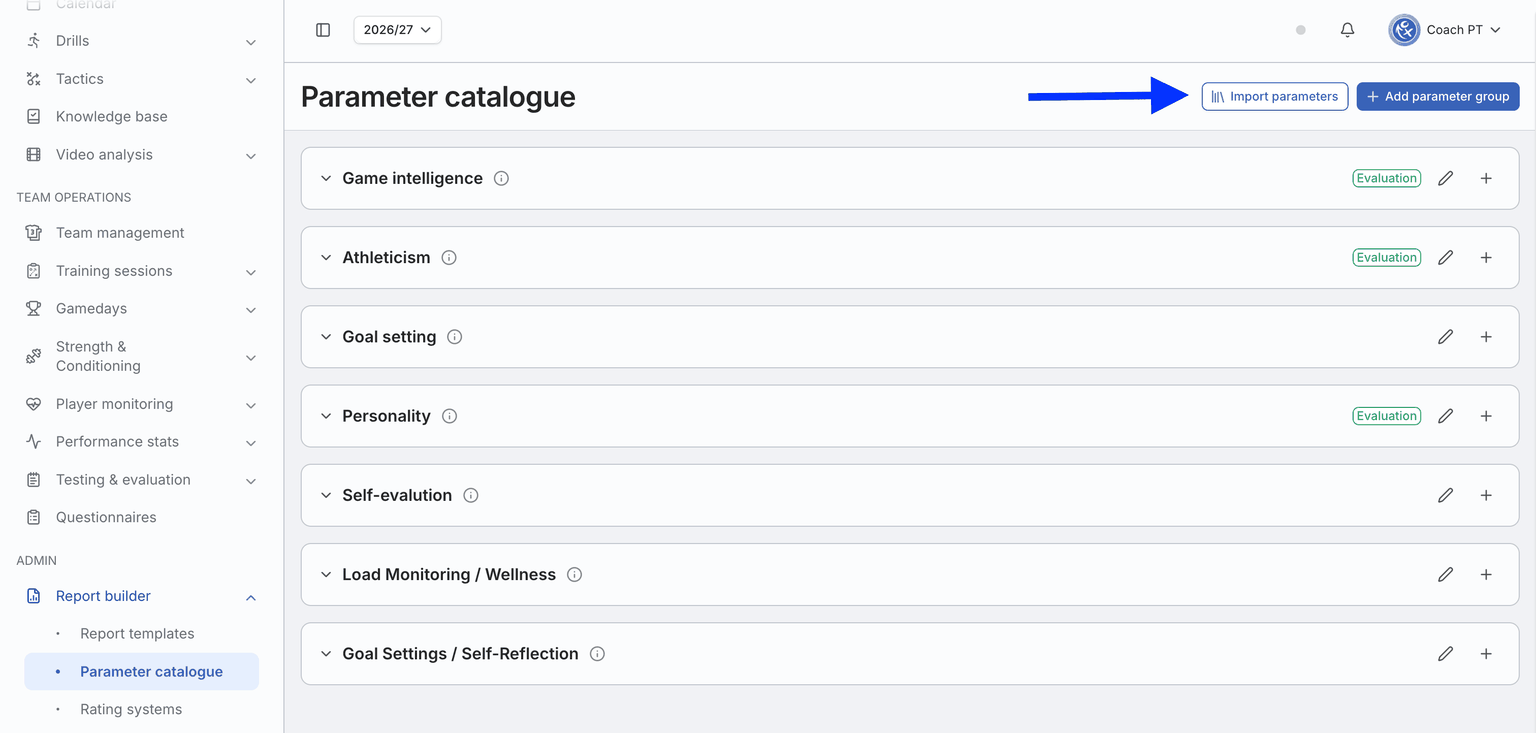Expand the Game intelligence group chevron

tap(326, 178)
